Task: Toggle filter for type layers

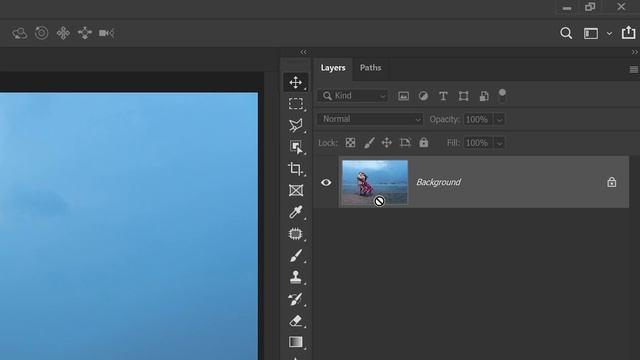Action: (443, 96)
